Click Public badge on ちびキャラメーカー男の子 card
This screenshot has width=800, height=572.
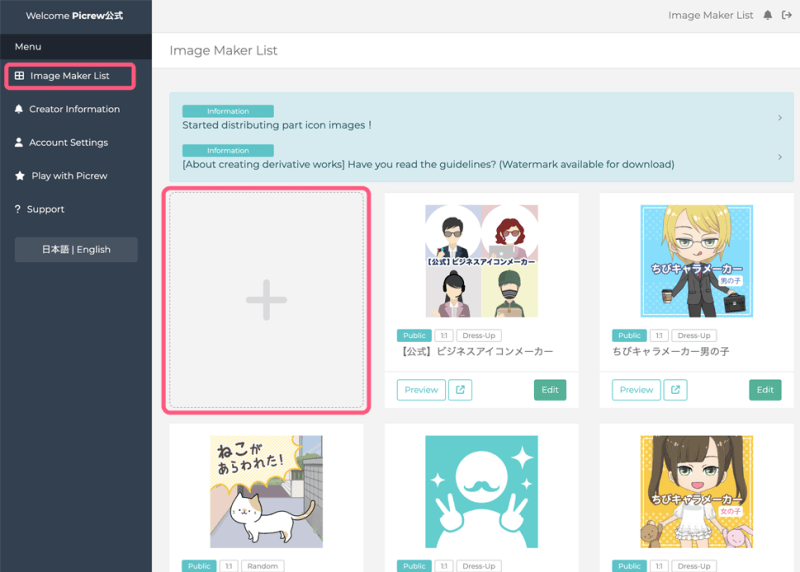630,335
